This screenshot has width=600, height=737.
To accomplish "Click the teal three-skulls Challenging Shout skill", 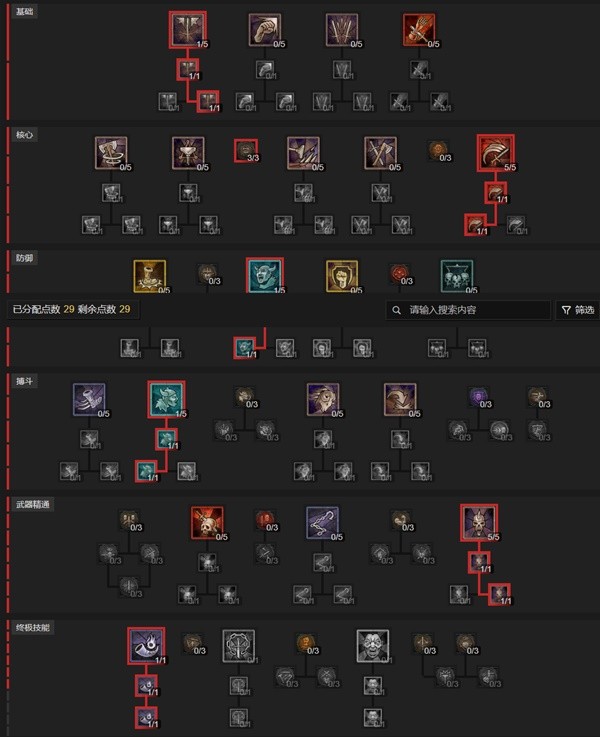I will point(457,276).
